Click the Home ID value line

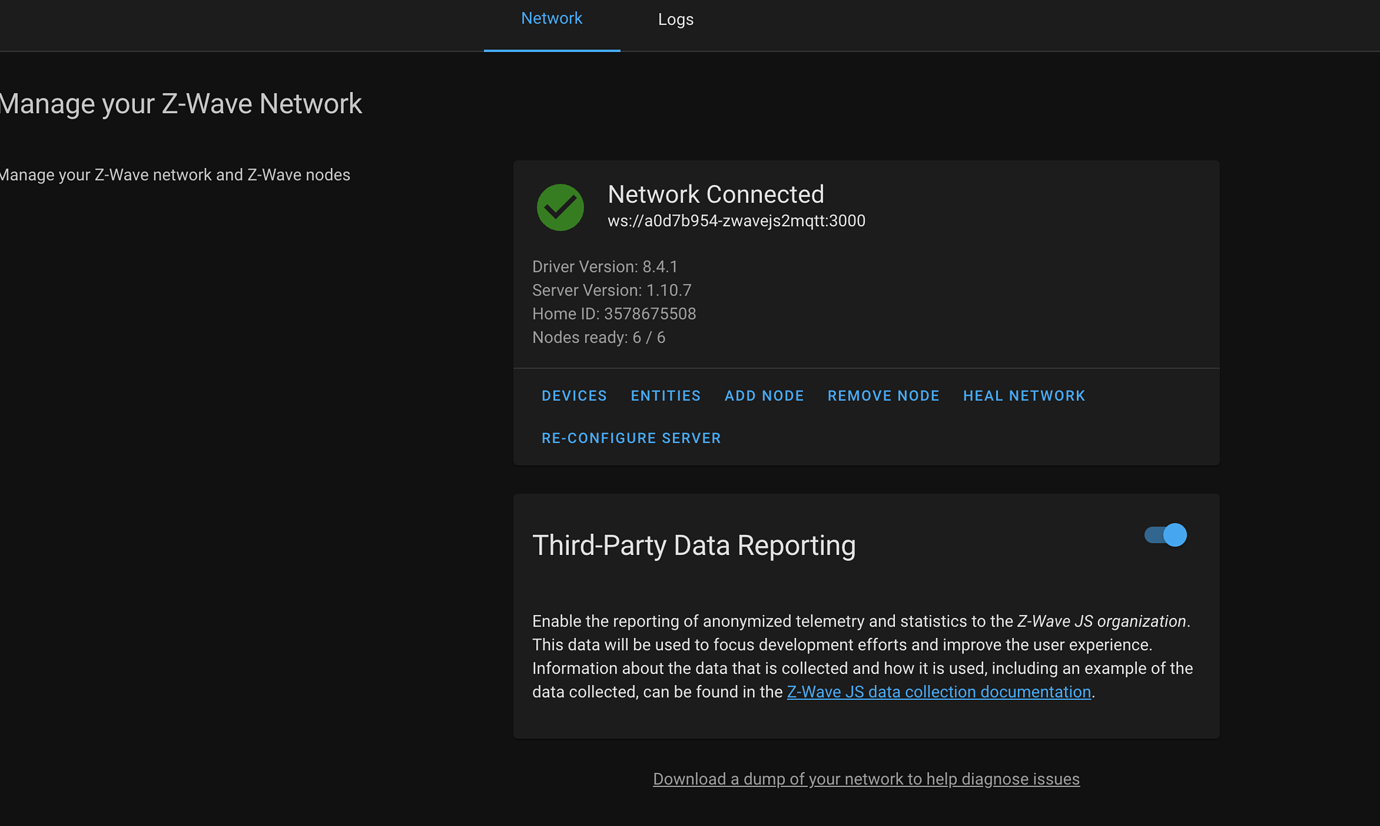click(614, 314)
